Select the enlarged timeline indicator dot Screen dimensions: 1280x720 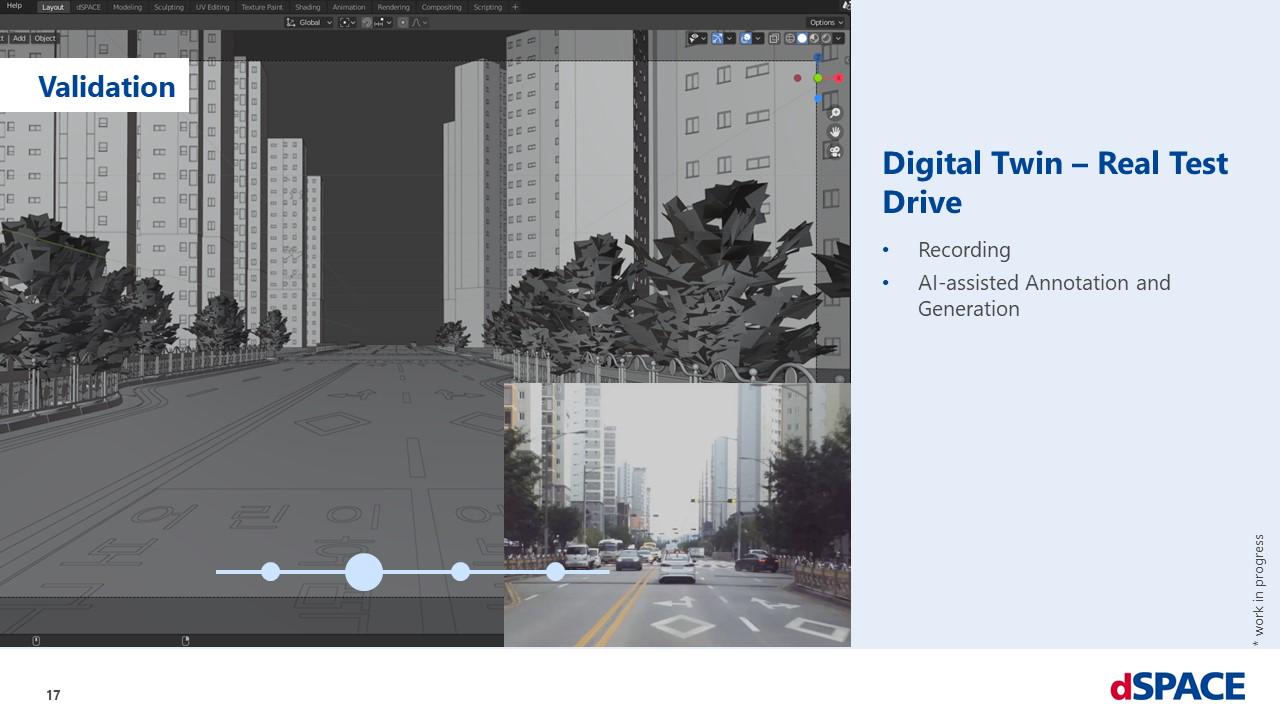[x=364, y=572]
